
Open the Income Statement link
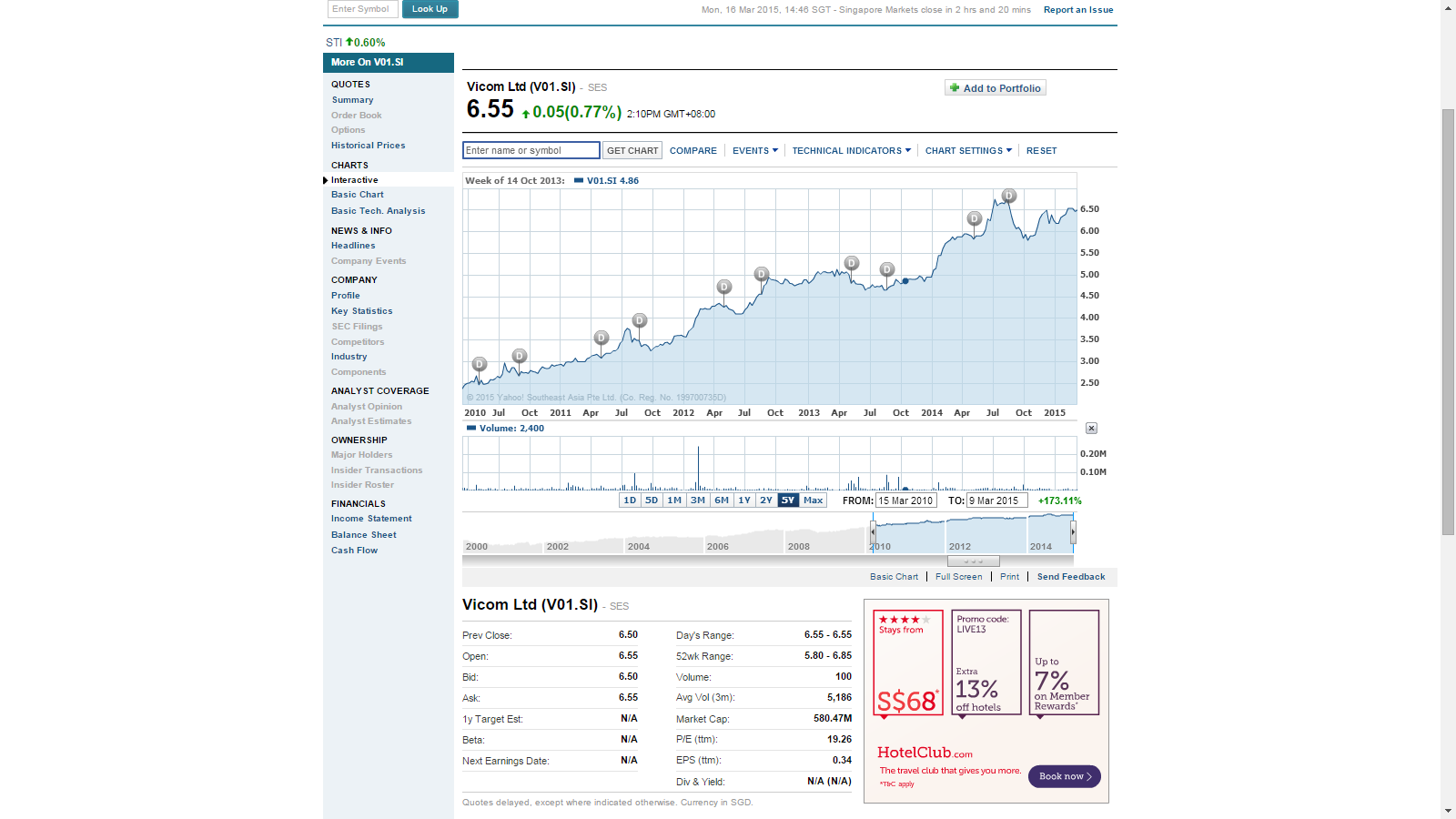(371, 519)
